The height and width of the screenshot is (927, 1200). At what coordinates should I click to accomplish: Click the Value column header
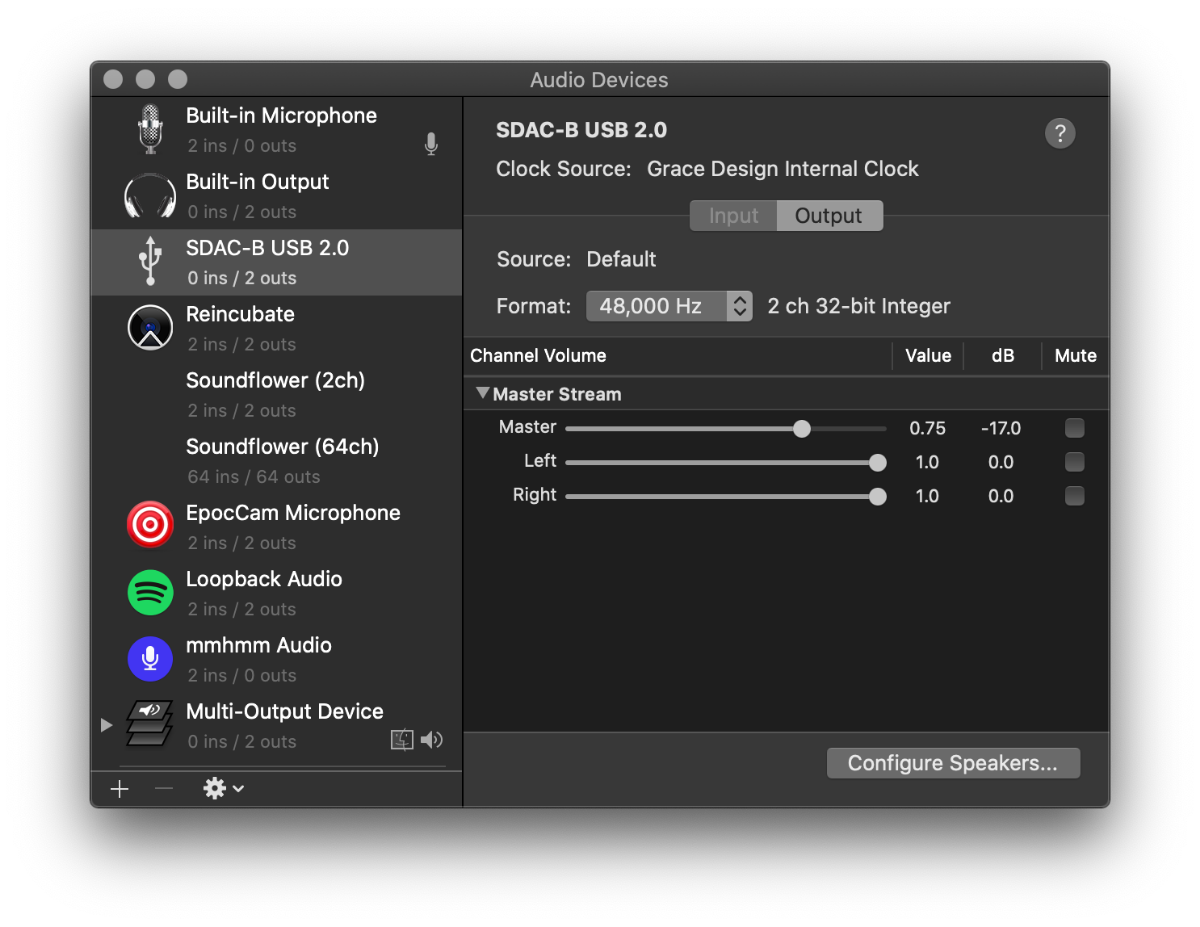click(x=928, y=356)
